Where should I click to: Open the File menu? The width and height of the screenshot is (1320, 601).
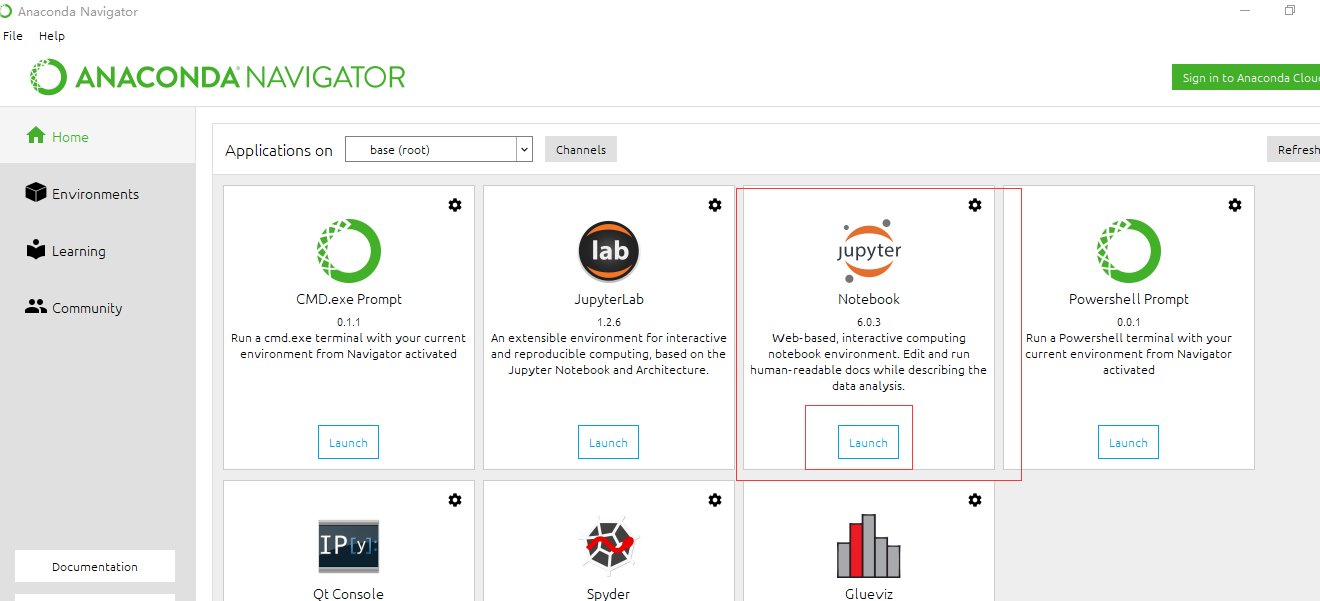click(x=13, y=36)
